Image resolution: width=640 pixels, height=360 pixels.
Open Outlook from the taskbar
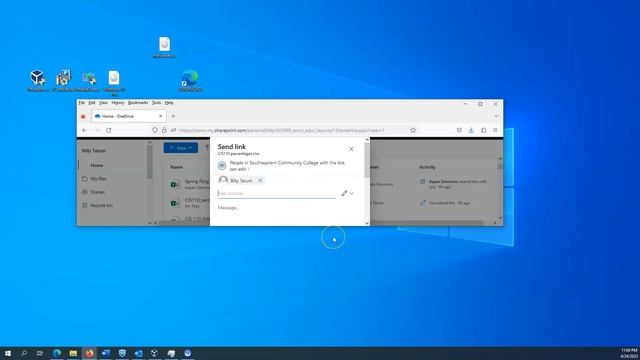pos(138,353)
